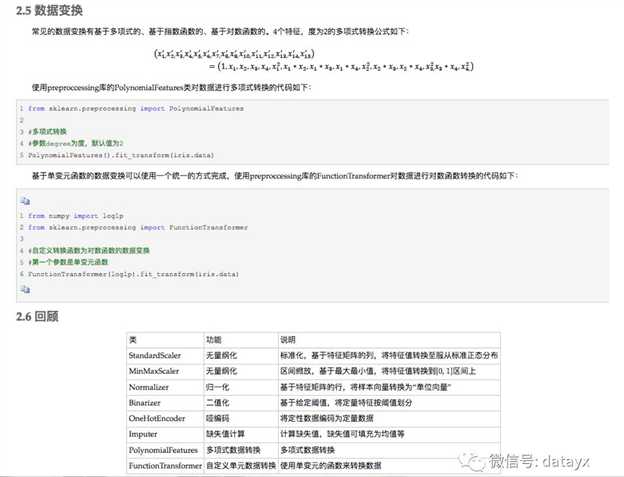Click the line "from numpy import log1p"
Screen dimensions: 624x477
point(76,216)
